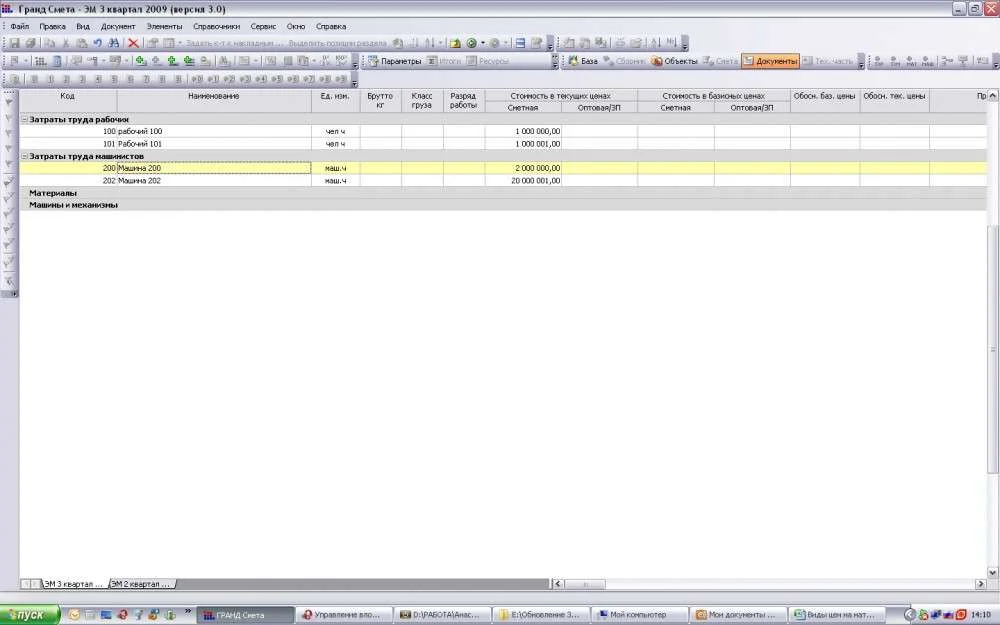The width and height of the screenshot is (1000, 625).
Task: Click the Windows Пуск start button
Action: point(29,615)
